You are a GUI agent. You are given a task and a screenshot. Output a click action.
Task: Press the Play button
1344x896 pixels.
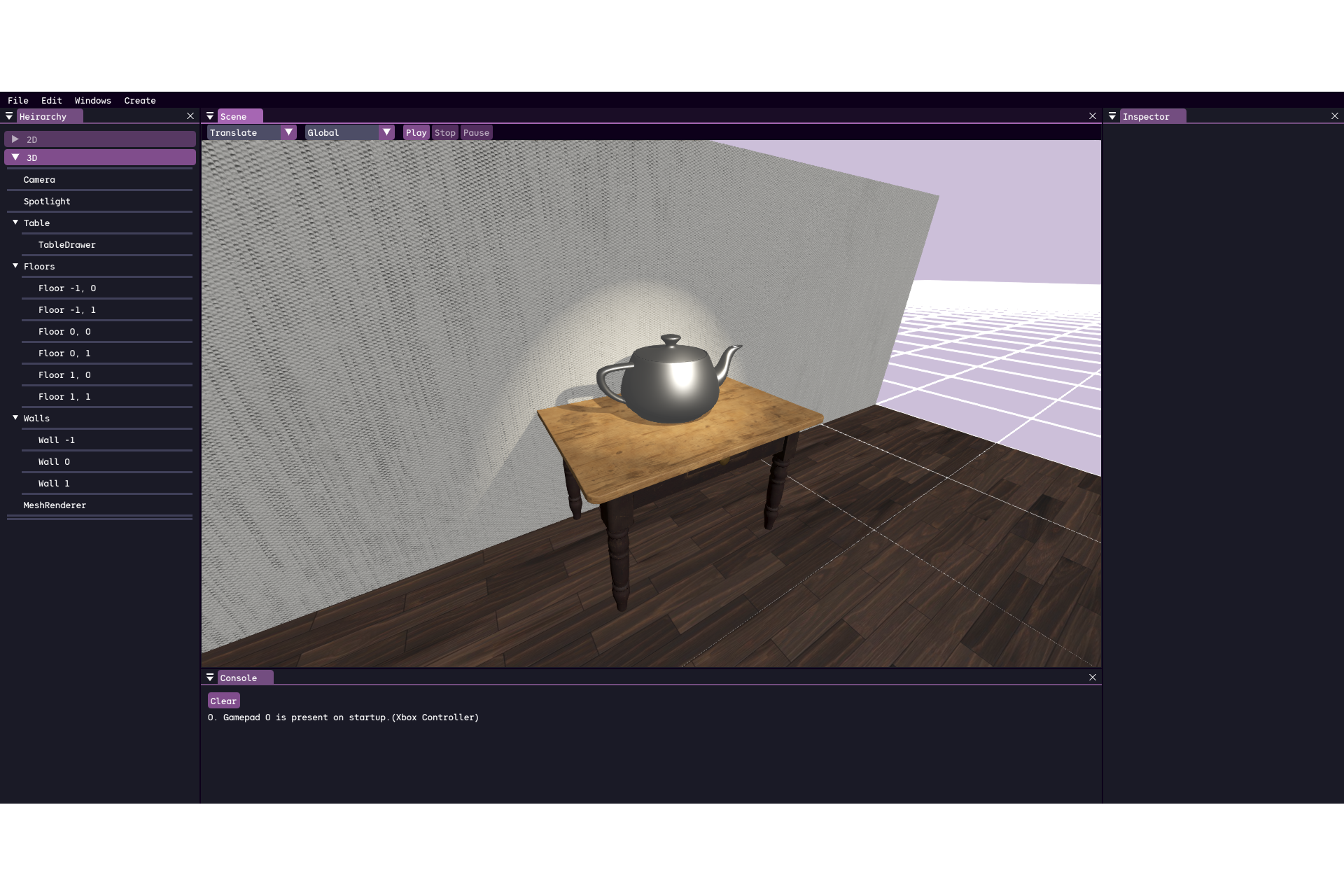[416, 132]
